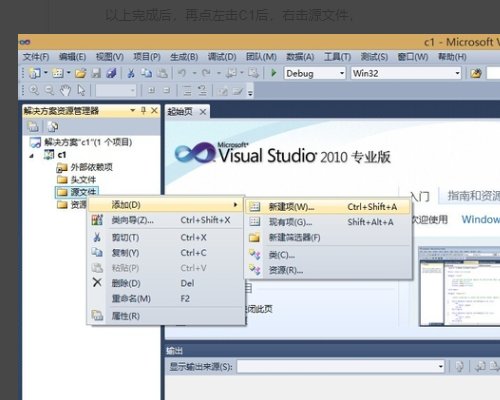
Task: Open the 工具(T) menu
Action: 337,57
